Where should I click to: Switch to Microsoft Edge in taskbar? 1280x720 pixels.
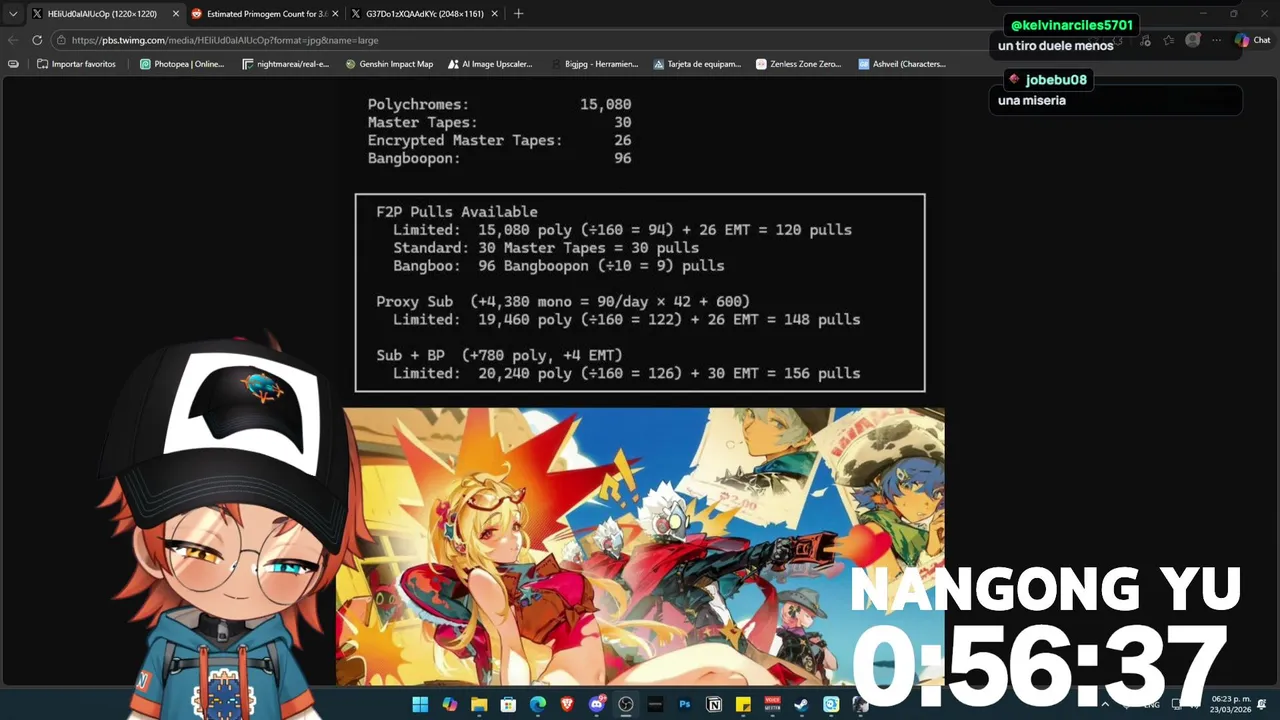pyautogui.click(x=538, y=704)
